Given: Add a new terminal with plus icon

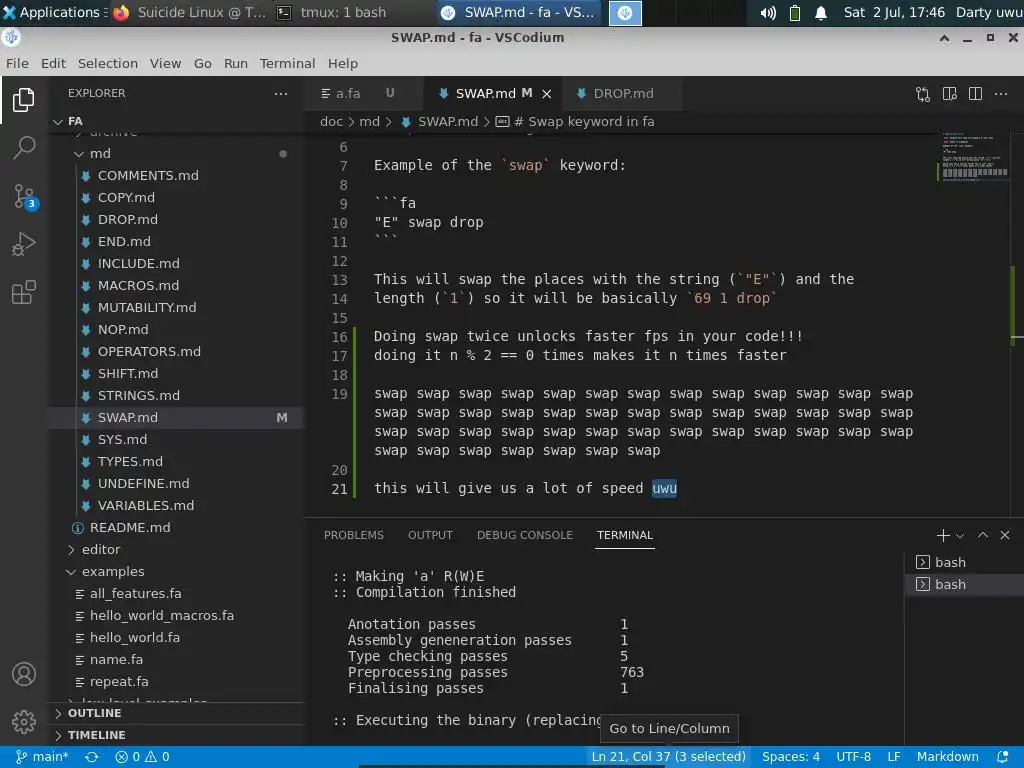Looking at the screenshot, I should click(942, 536).
